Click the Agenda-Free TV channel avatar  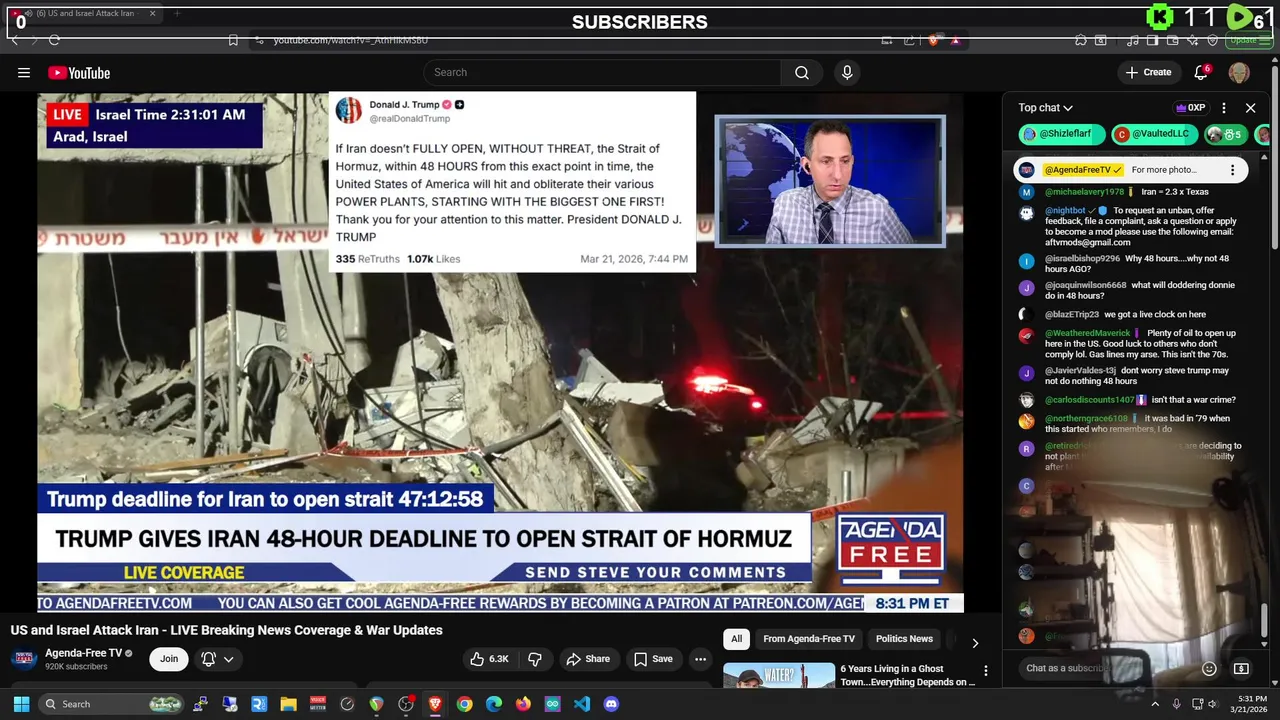(24, 659)
